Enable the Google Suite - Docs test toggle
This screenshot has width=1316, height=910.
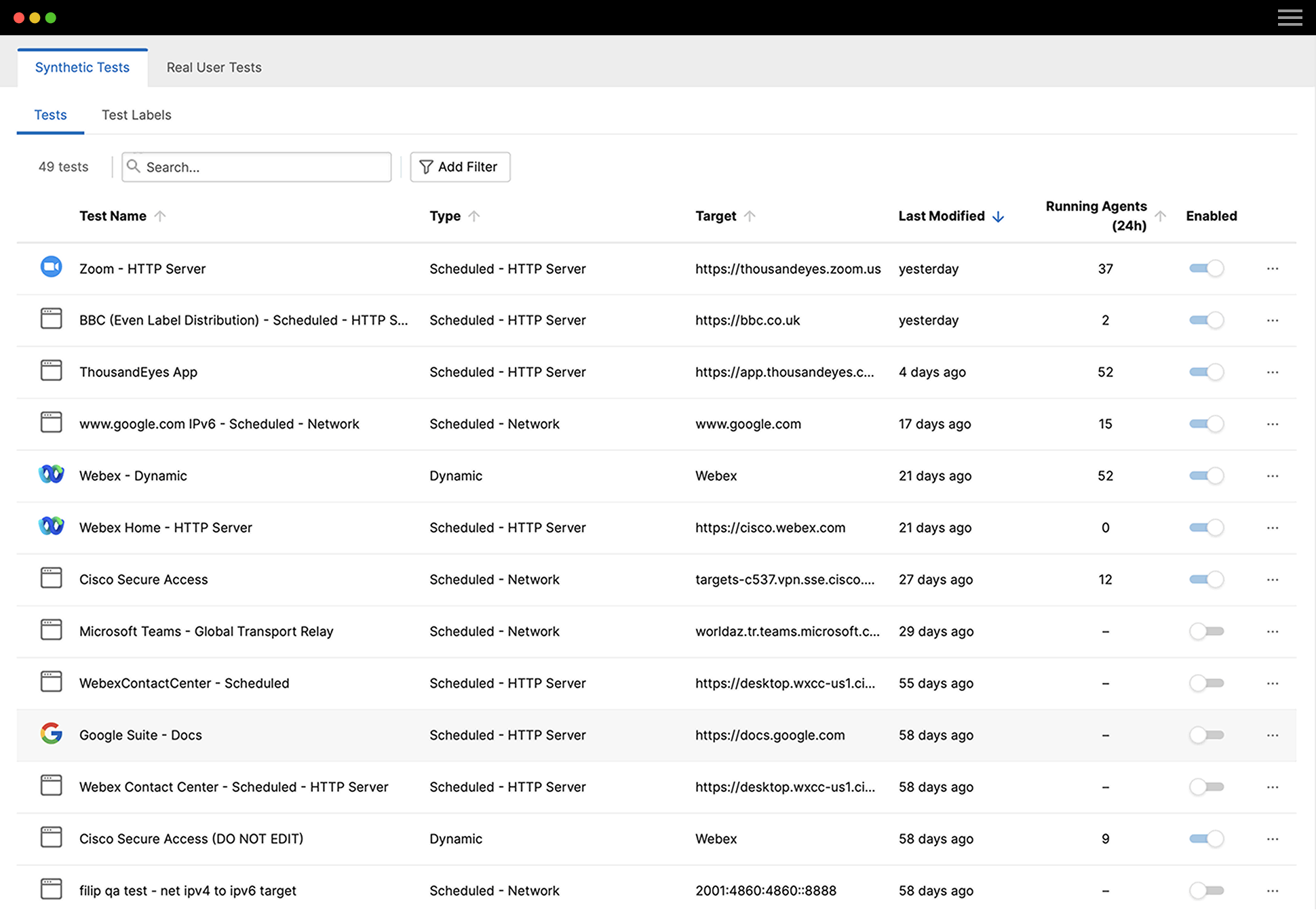[1206, 735]
